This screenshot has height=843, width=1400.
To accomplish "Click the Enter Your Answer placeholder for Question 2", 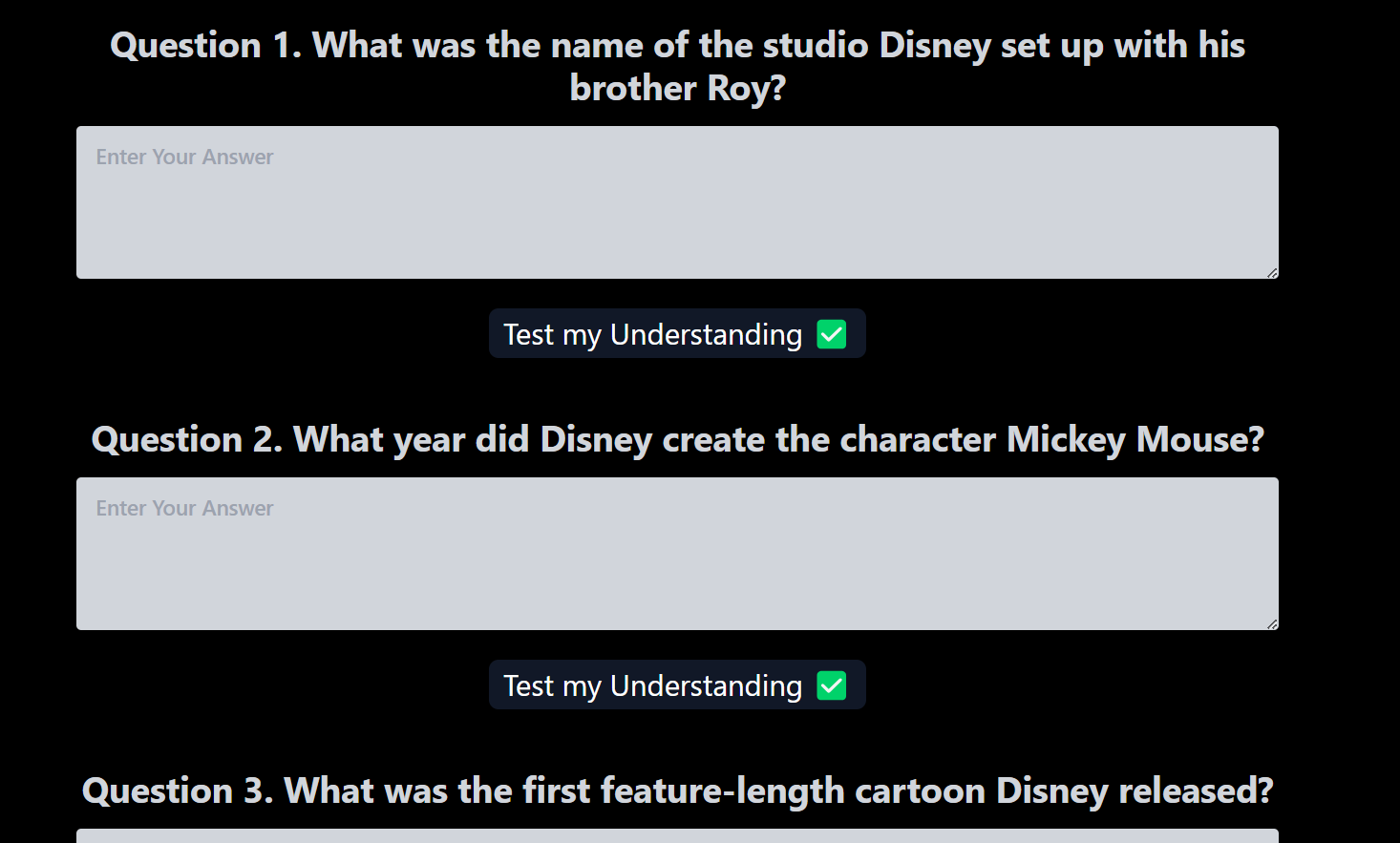I will pos(184,508).
